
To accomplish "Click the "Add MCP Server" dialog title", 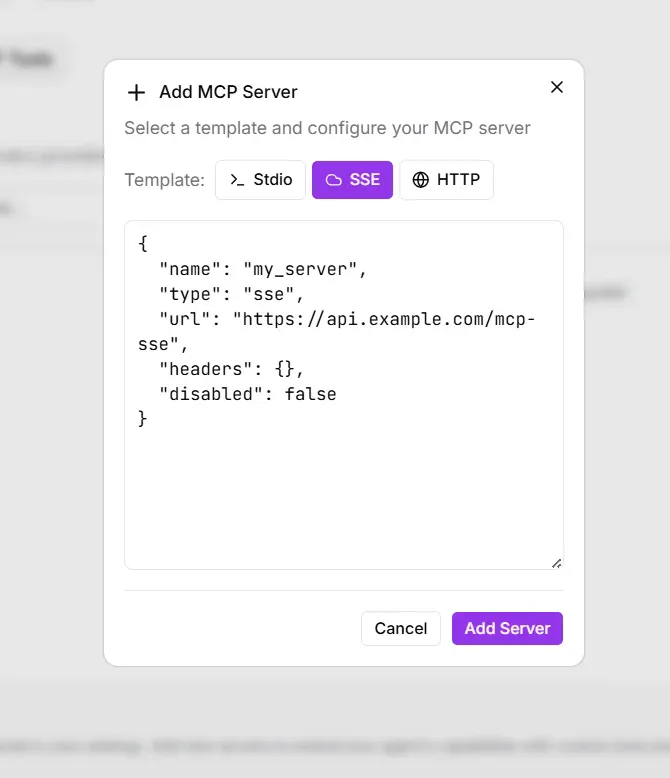I will [228, 92].
